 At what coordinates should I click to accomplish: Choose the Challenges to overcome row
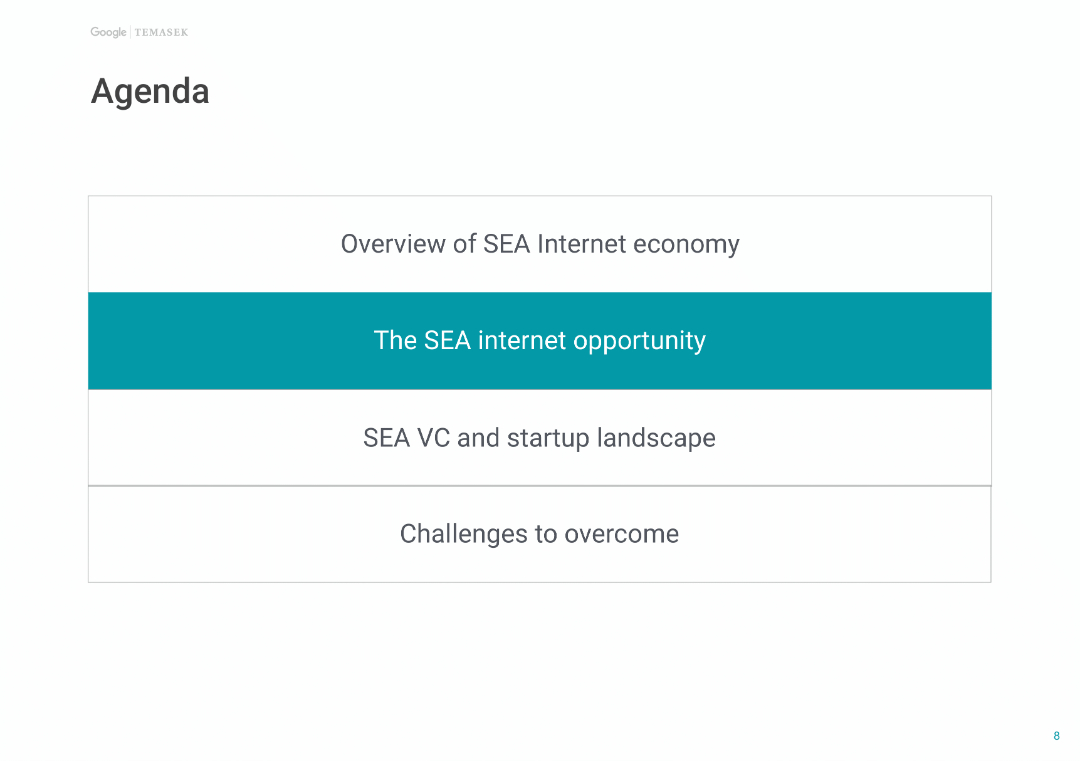[540, 534]
